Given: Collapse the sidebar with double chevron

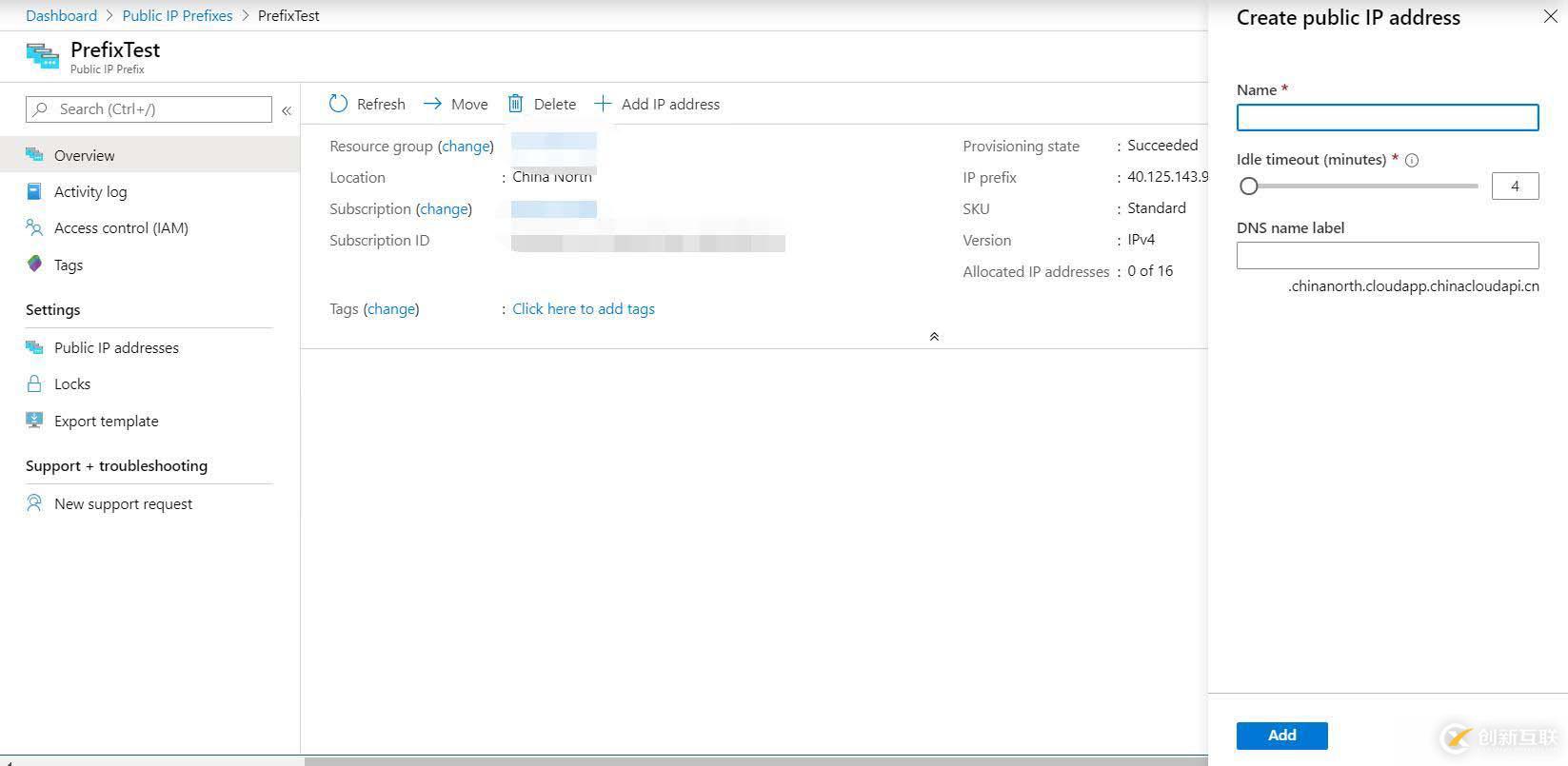Looking at the screenshot, I should 287,110.
